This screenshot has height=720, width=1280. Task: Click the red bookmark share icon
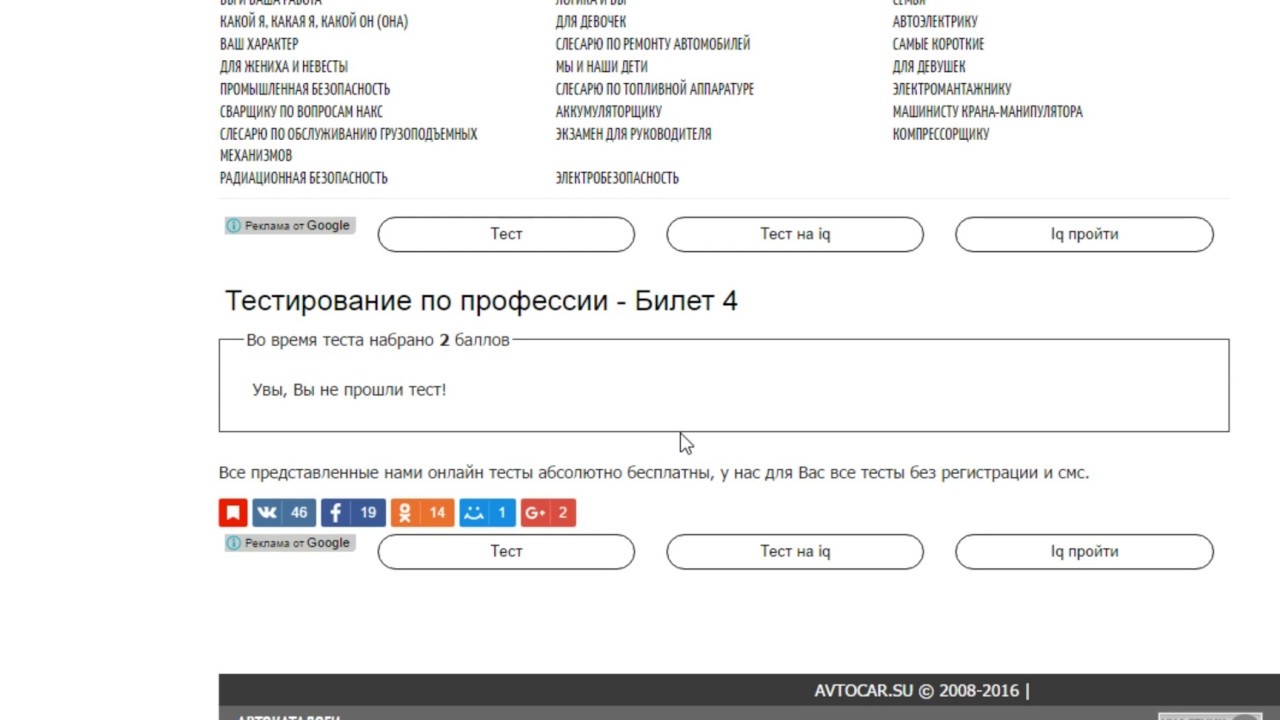[x=233, y=513]
